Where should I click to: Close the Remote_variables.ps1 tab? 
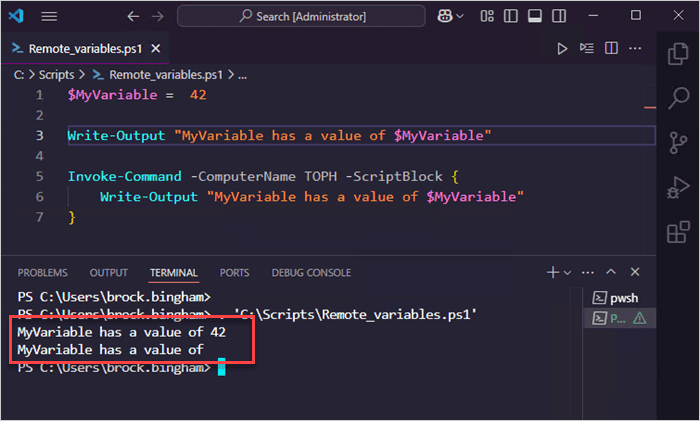pyautogui.click(x=155, y=48)
